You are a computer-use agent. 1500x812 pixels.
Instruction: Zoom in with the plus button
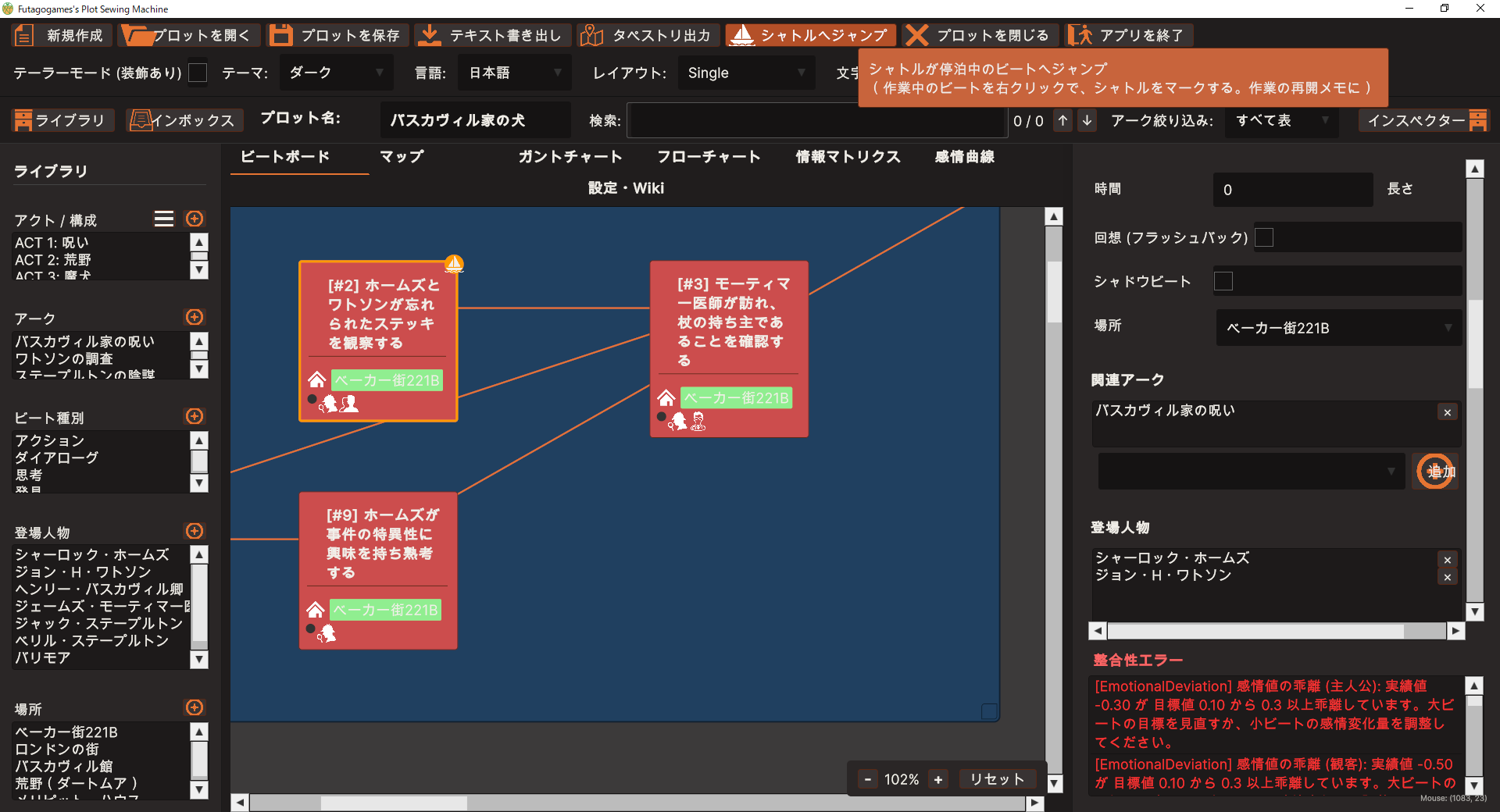pyautogui.click(x=938, y=779)
